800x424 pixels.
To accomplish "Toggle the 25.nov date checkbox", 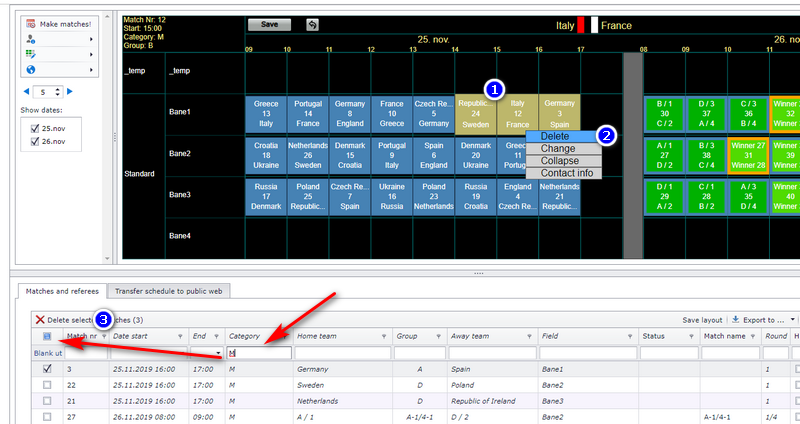I will [x=35, y=129].
